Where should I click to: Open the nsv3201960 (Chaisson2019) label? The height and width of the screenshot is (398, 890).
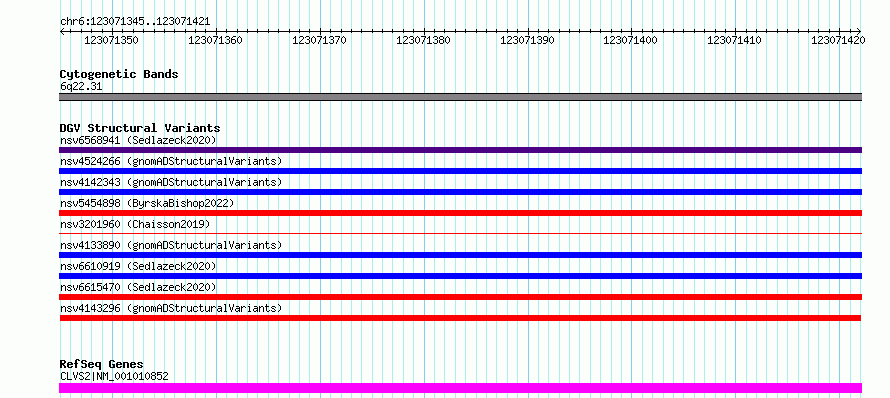135,224
